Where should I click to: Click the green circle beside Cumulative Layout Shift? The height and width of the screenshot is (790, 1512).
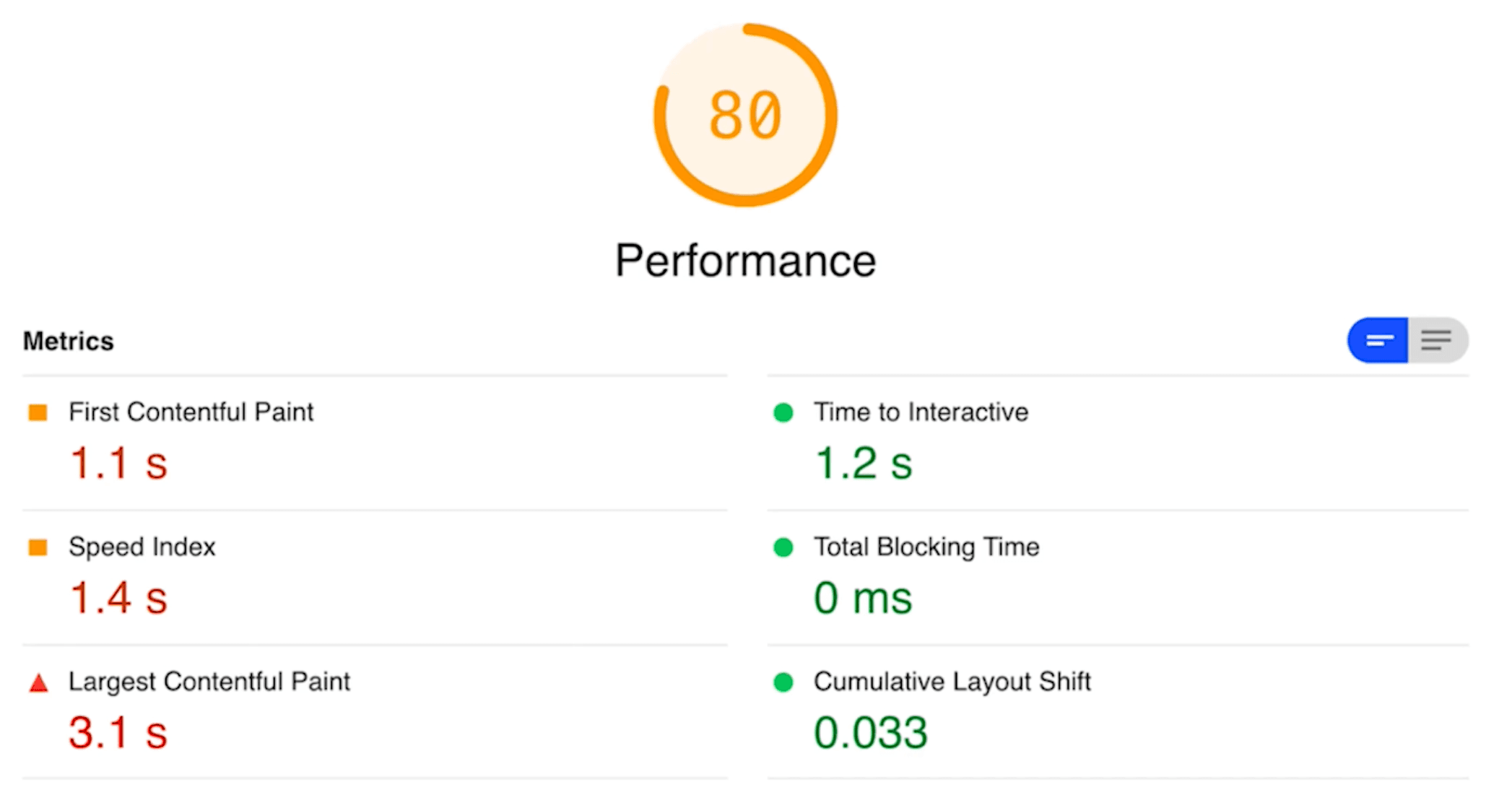tap(783, 682)
